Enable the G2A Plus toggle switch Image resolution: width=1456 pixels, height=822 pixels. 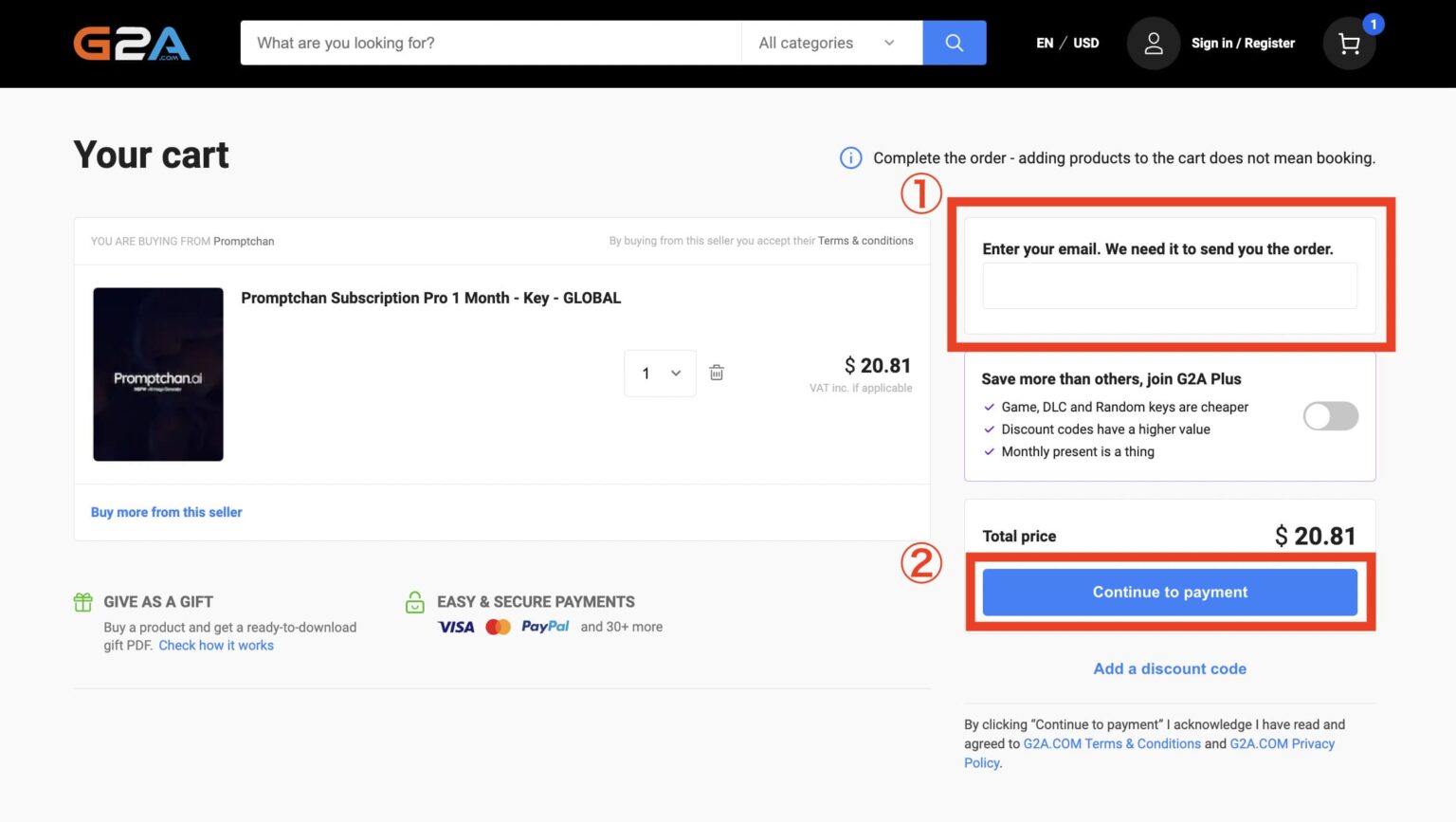pos(1330,416)
